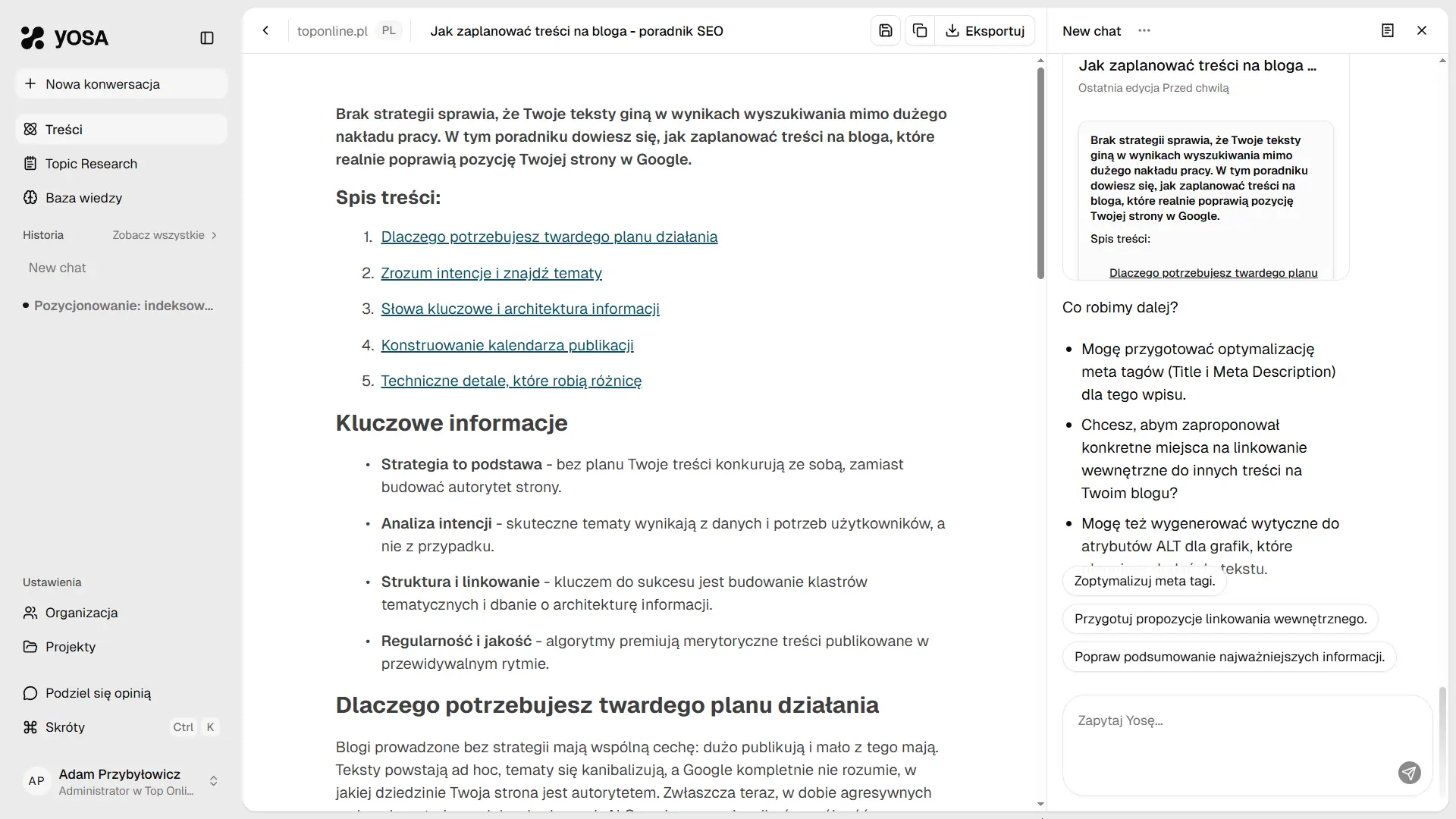
Task: Open the Baza wiedzy section
Action: pyautogui.click(x=83, y=198)
